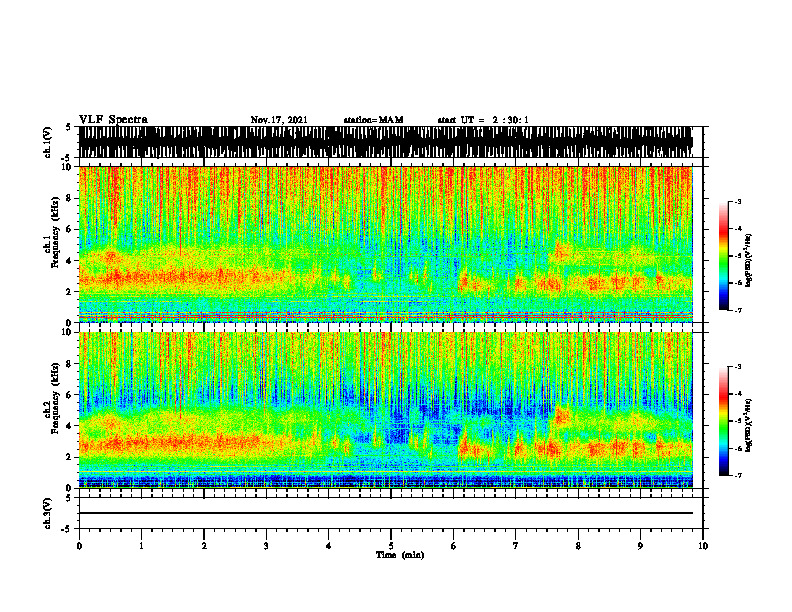Select the "Nov.17, 2021" date label
This screenshot has width=792, height=612.
[279, 120]
